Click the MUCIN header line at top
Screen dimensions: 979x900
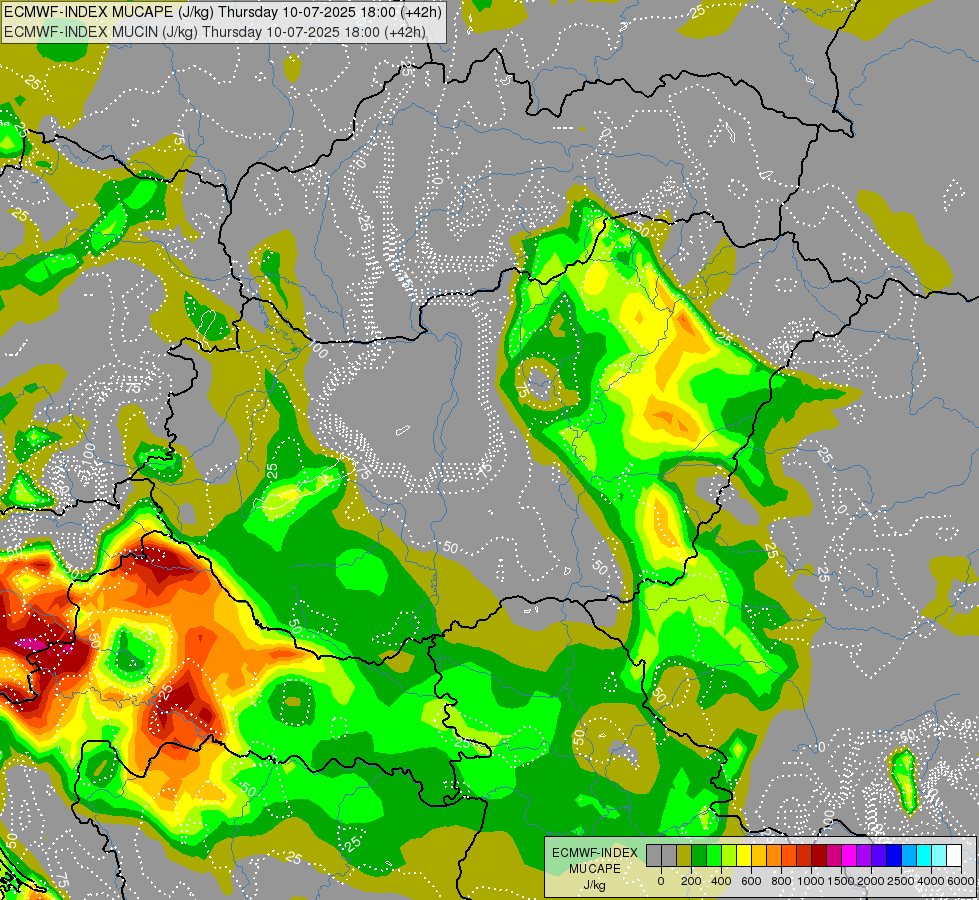215,32
